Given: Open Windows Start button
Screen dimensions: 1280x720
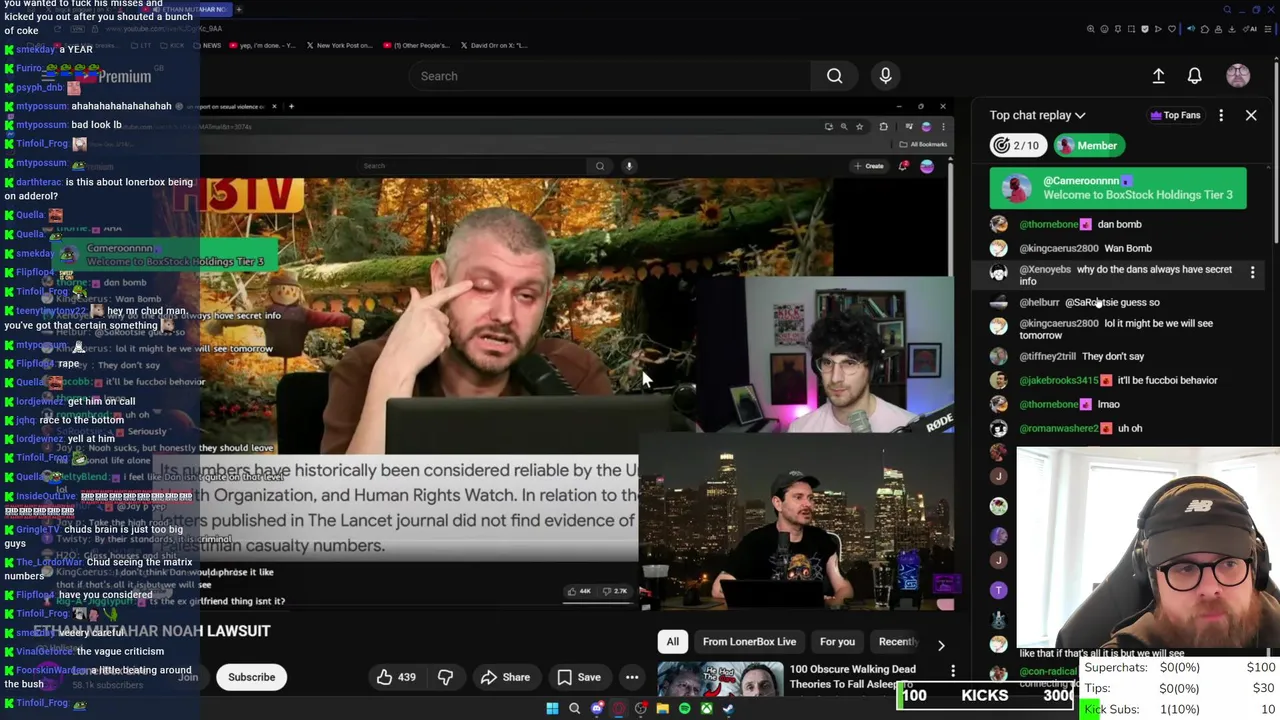Looking at the screenshot, I should pos(552,709).
